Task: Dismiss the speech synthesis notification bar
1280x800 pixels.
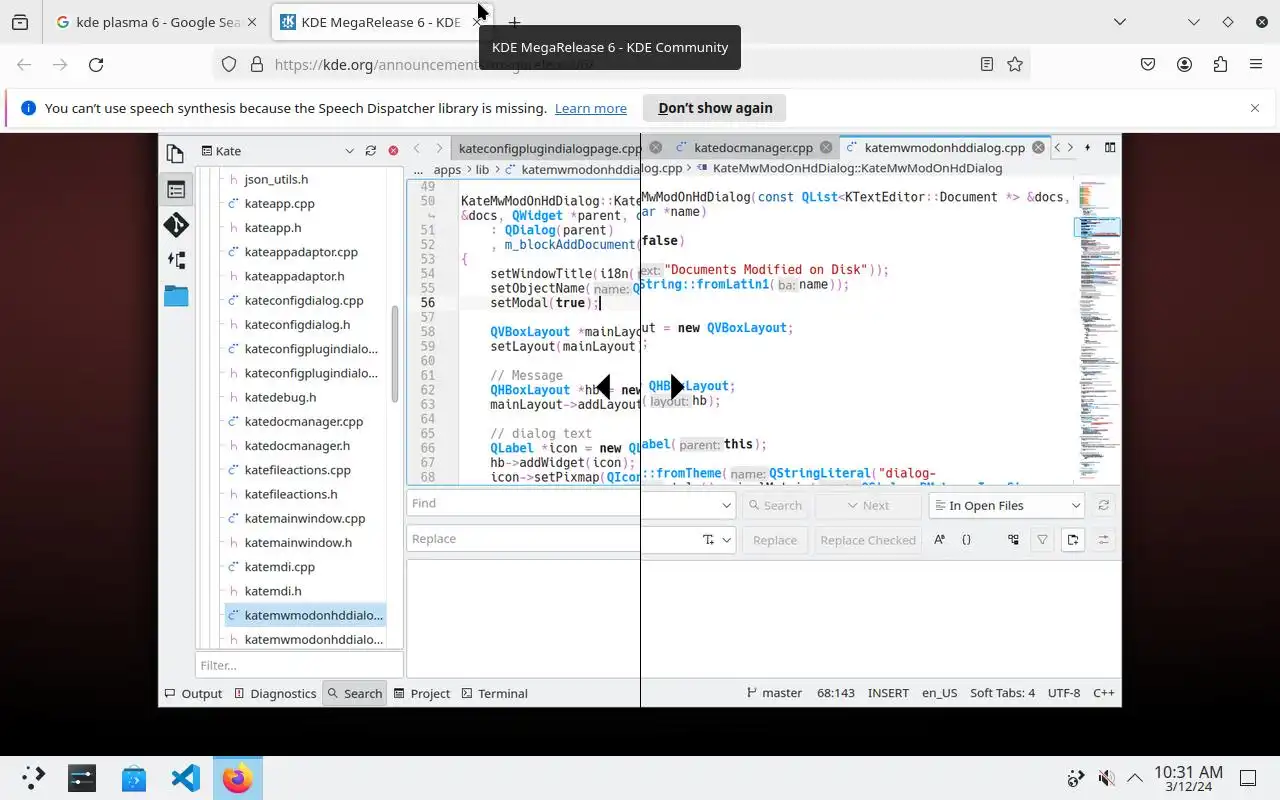Action: pos(1255,108)
